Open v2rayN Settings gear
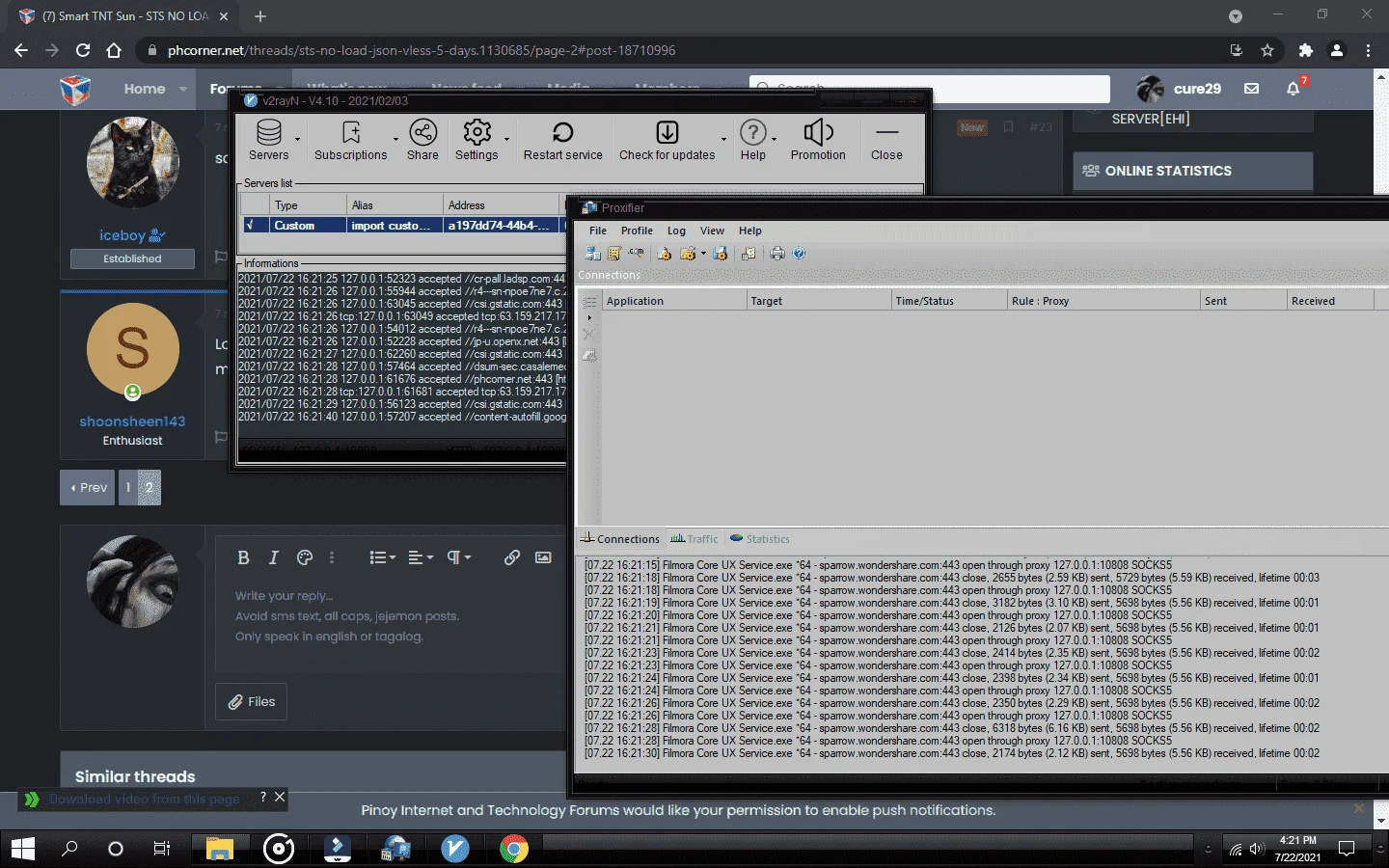Viewport: 1389px width, 868px height. (477, 140)
